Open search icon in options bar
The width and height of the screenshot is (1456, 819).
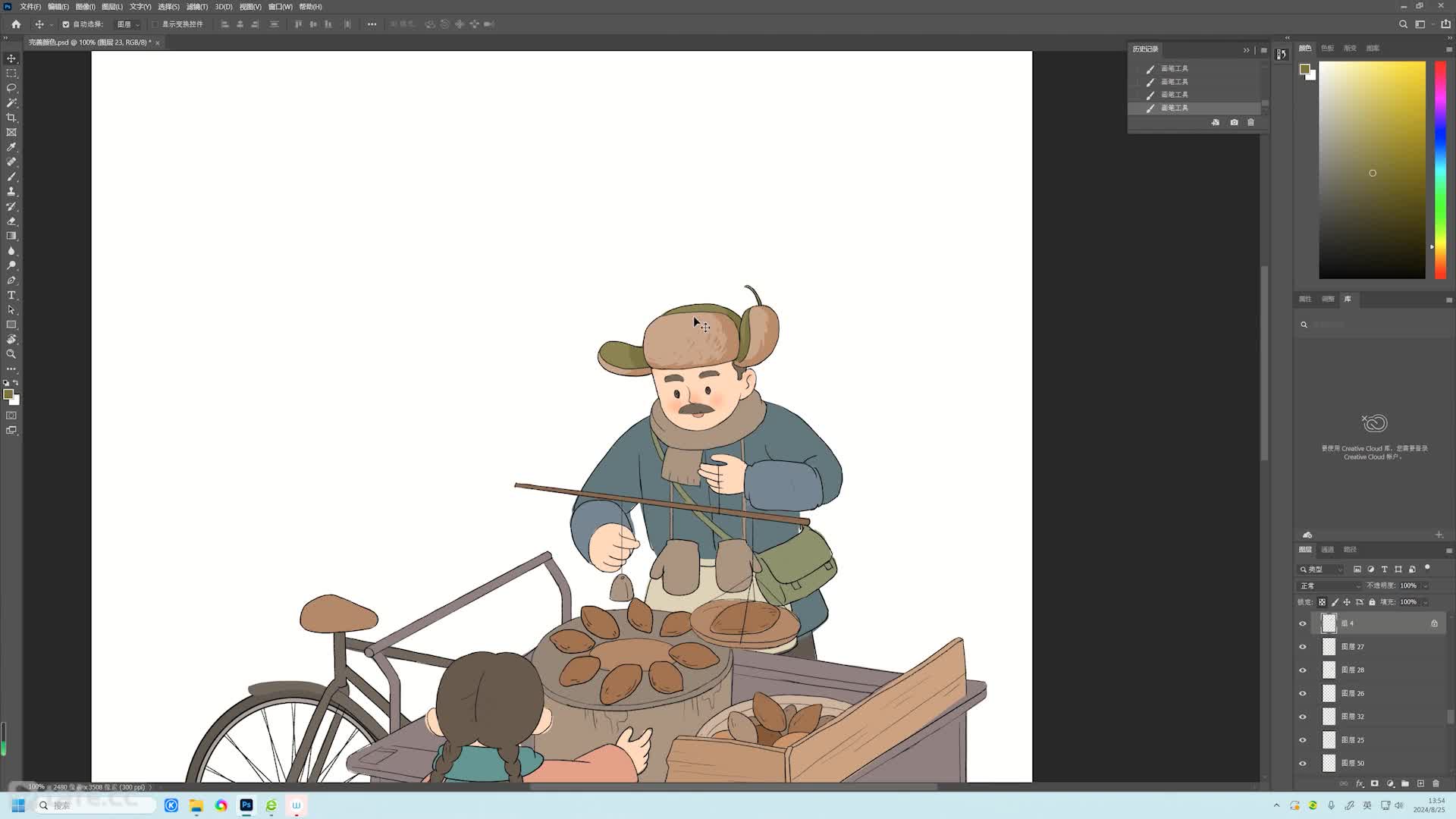(x=1403, y=24)
